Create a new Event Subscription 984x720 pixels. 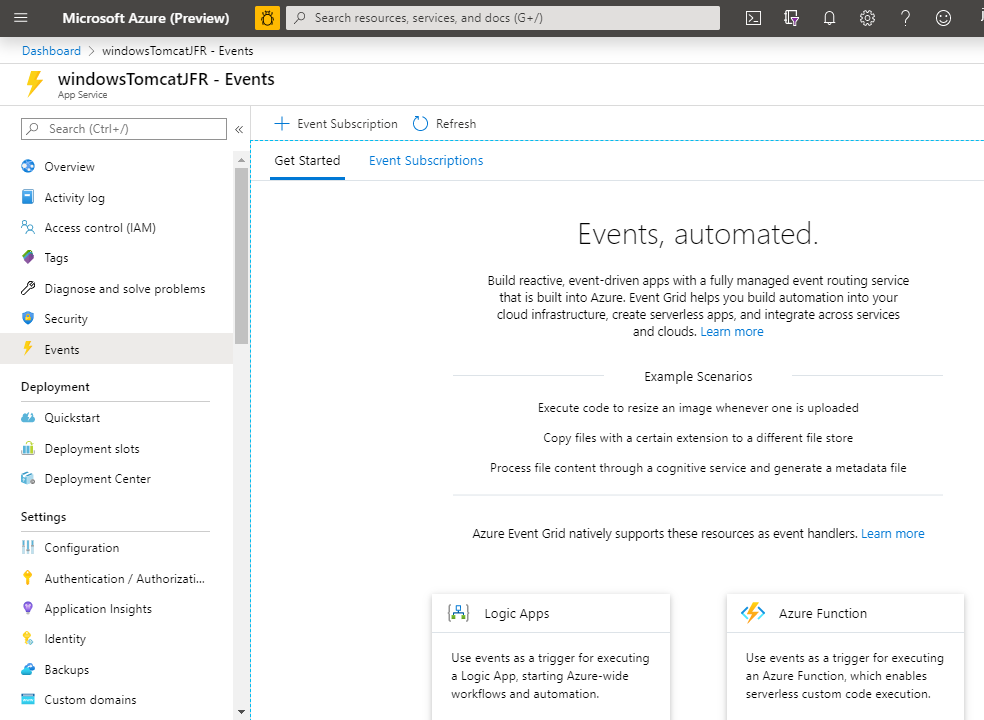335,123
